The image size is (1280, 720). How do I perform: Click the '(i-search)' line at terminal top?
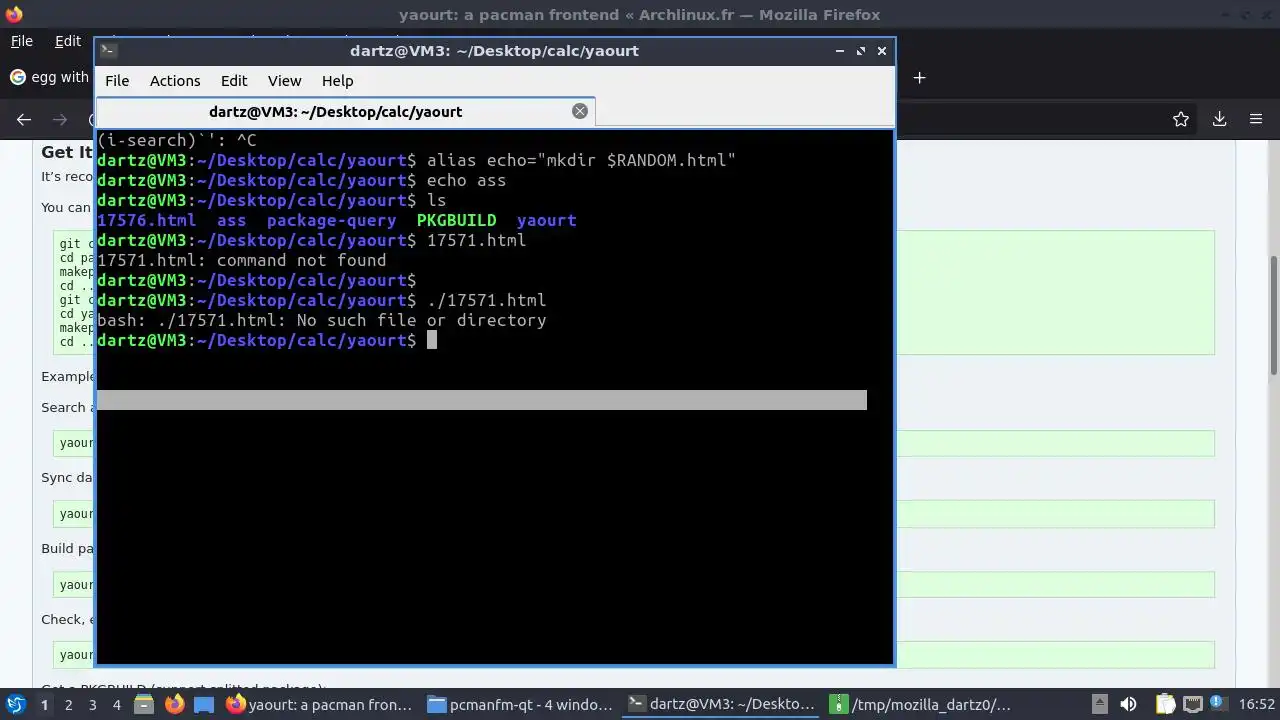point(177,140)
